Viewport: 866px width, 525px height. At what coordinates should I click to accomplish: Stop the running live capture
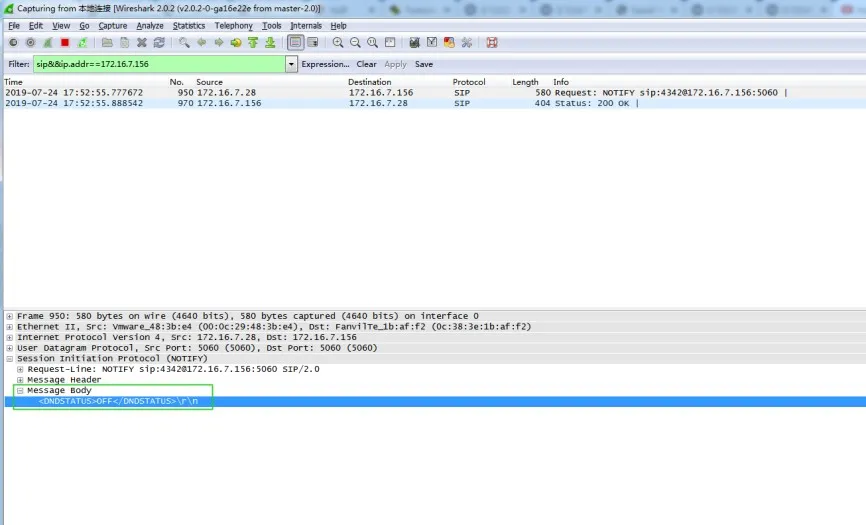(x=65, y=43)
